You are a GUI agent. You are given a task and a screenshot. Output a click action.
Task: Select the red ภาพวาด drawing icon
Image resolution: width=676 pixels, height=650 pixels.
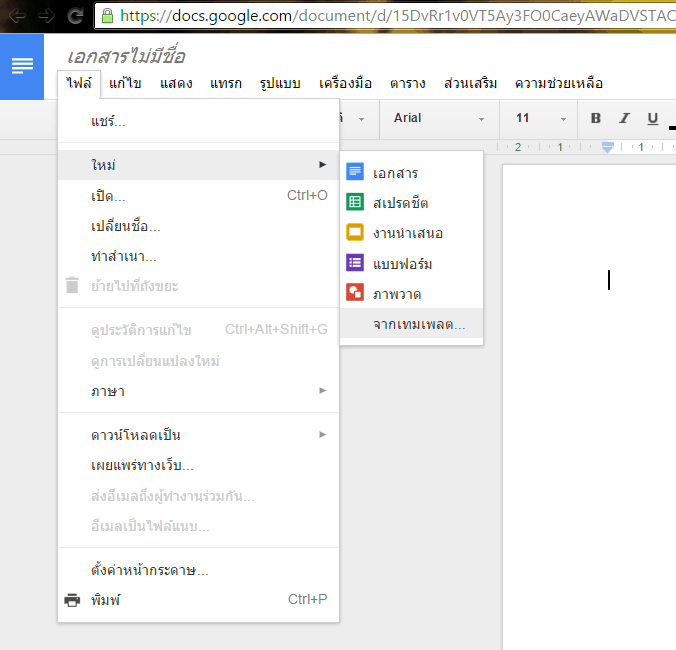click(x=355, y=293)
